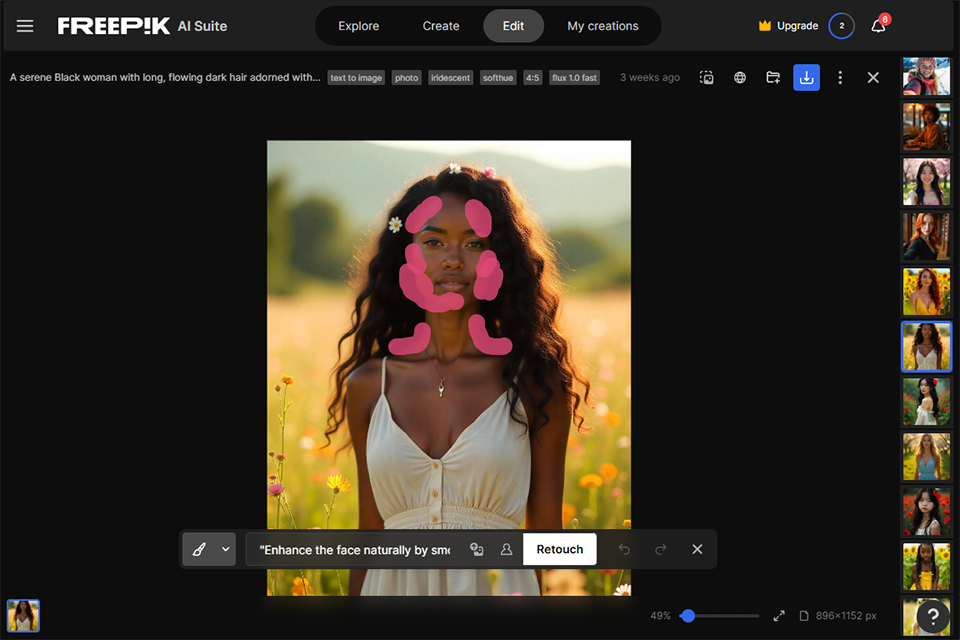Click the character icon in retouch bar
This screenshot has width=960, height=640.
(x=506, y=549)
